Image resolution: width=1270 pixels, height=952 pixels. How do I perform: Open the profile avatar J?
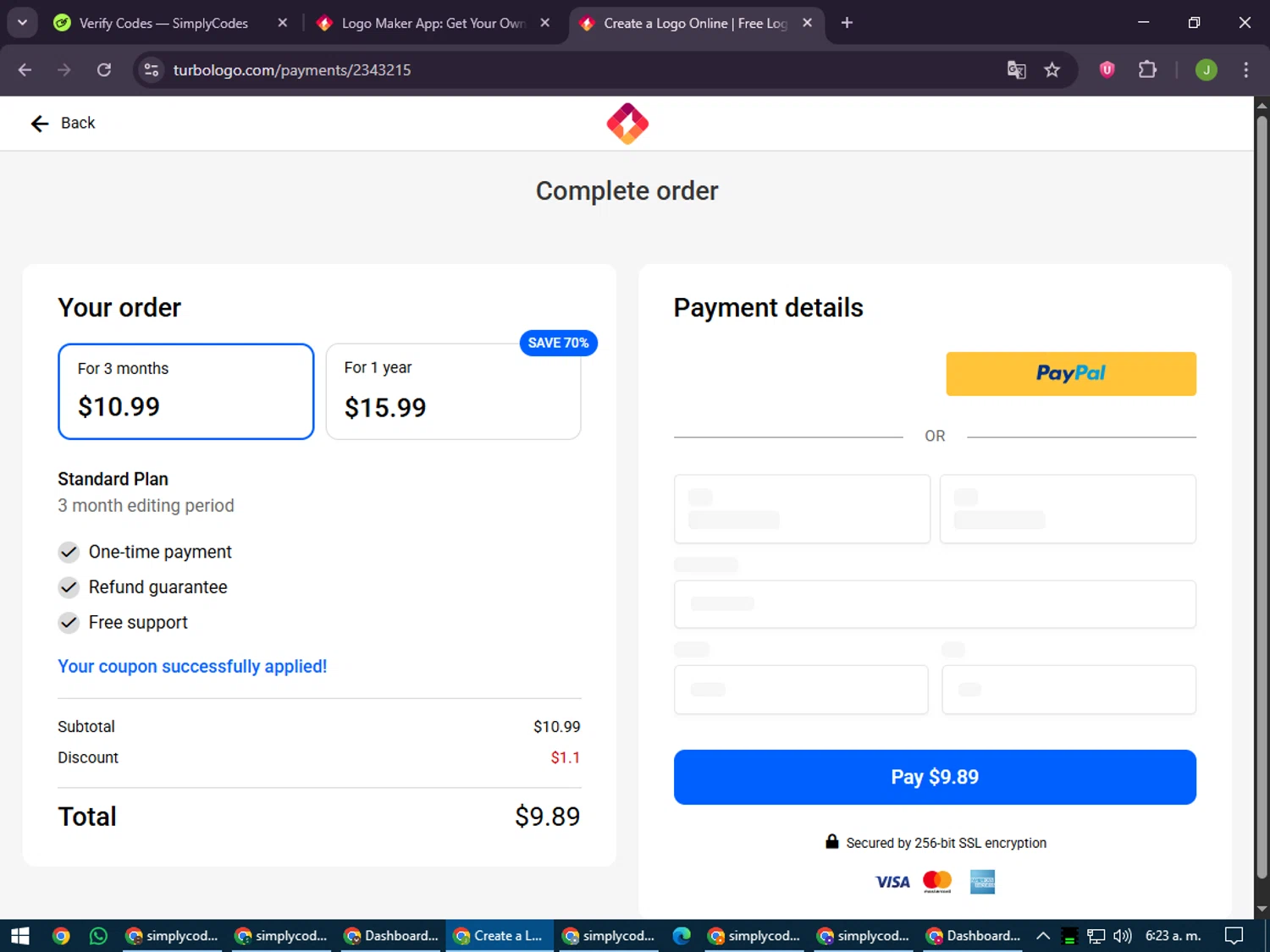click(x=1206, y=70)
